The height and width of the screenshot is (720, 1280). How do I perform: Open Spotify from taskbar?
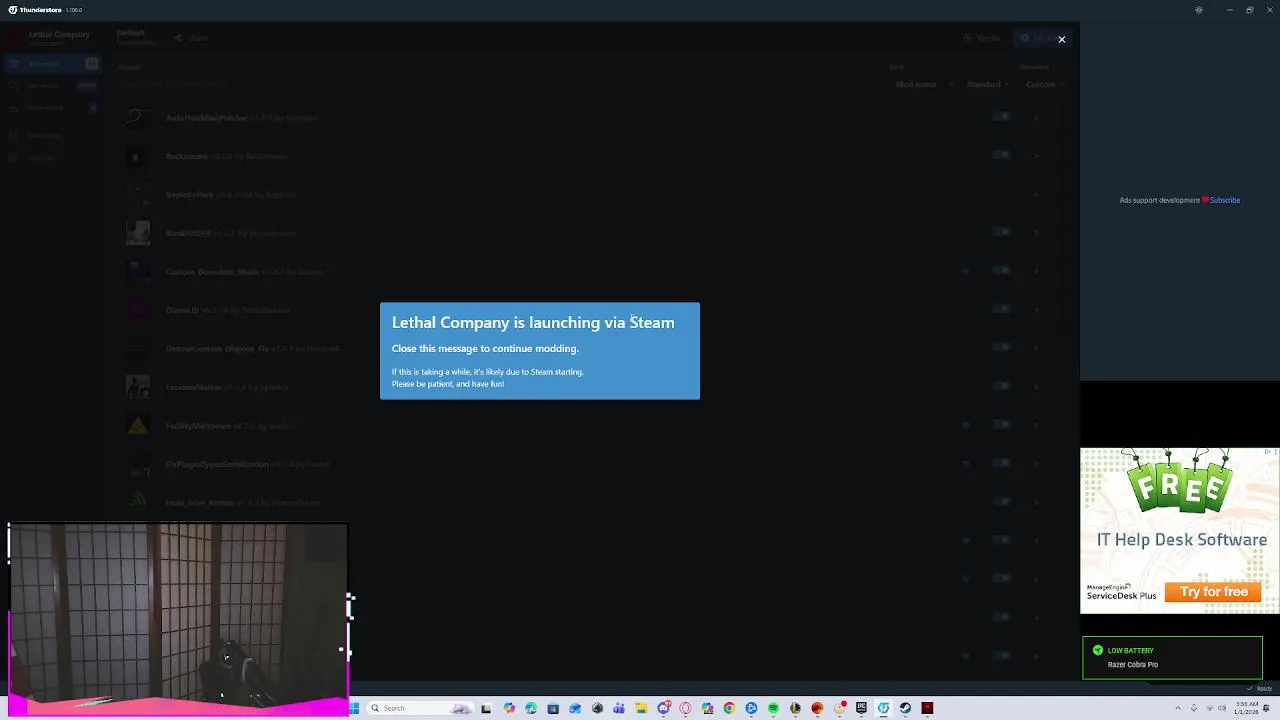tap(773, 708)
